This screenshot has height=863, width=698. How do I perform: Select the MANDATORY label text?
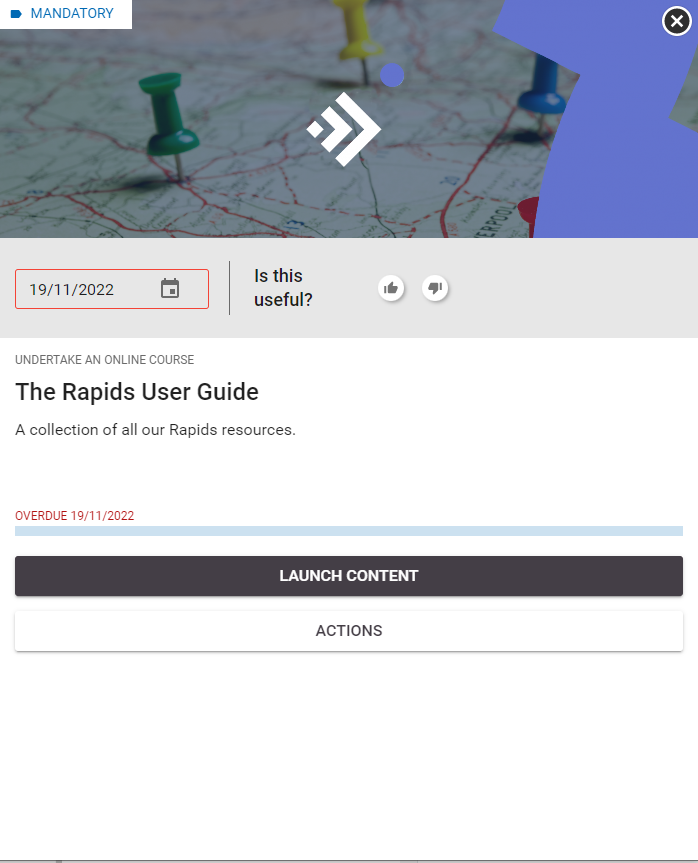pos(72,14)
